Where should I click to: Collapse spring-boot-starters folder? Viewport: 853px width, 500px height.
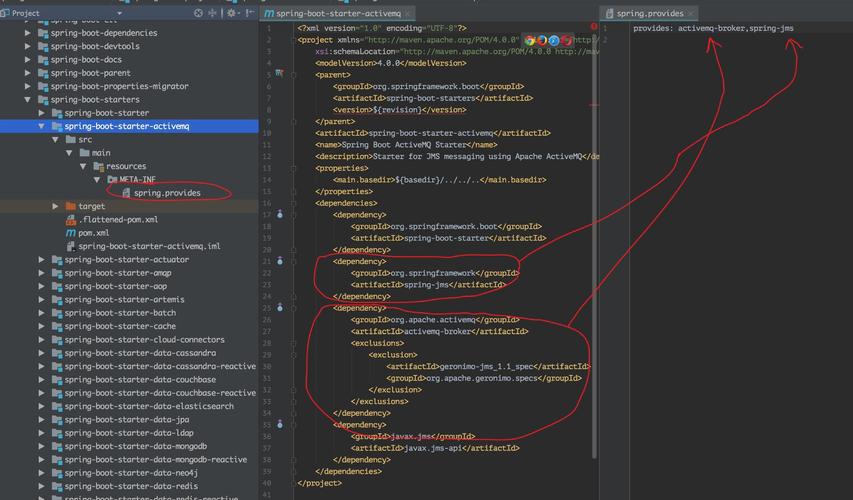pos(28,100)
